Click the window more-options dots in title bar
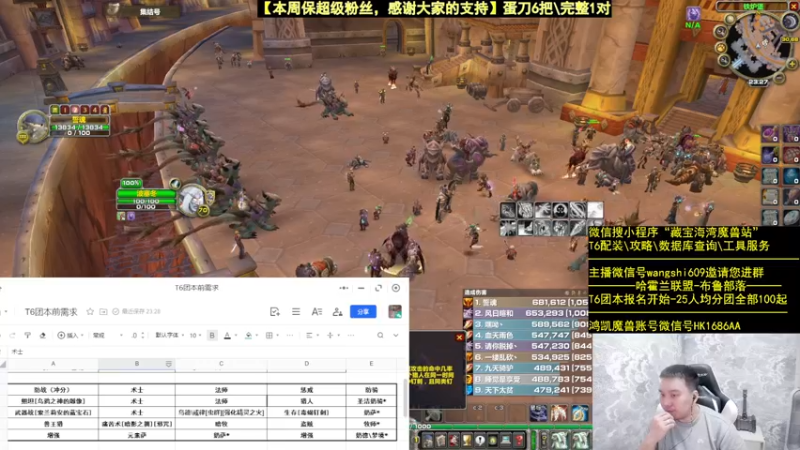This screenshot has height=450, width=800. click(x=344, y=288)
